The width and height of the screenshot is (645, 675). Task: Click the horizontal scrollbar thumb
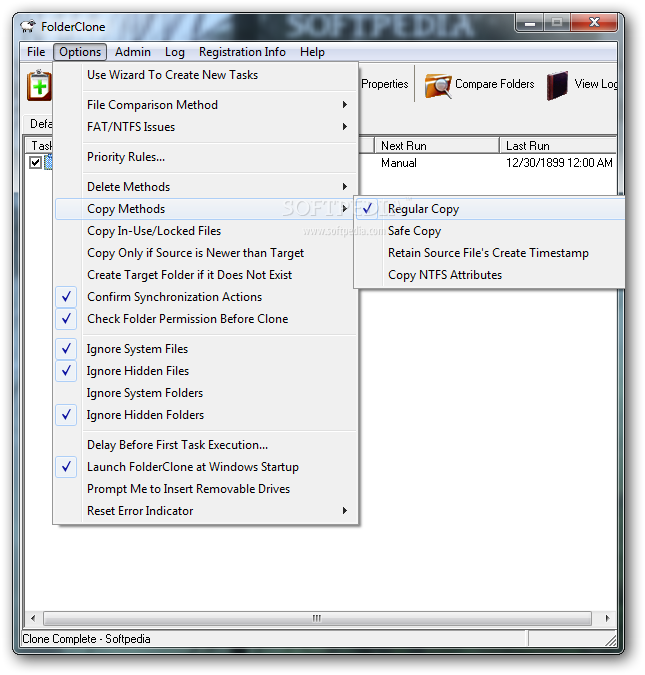pyautogui.click(x=317, y=619)
